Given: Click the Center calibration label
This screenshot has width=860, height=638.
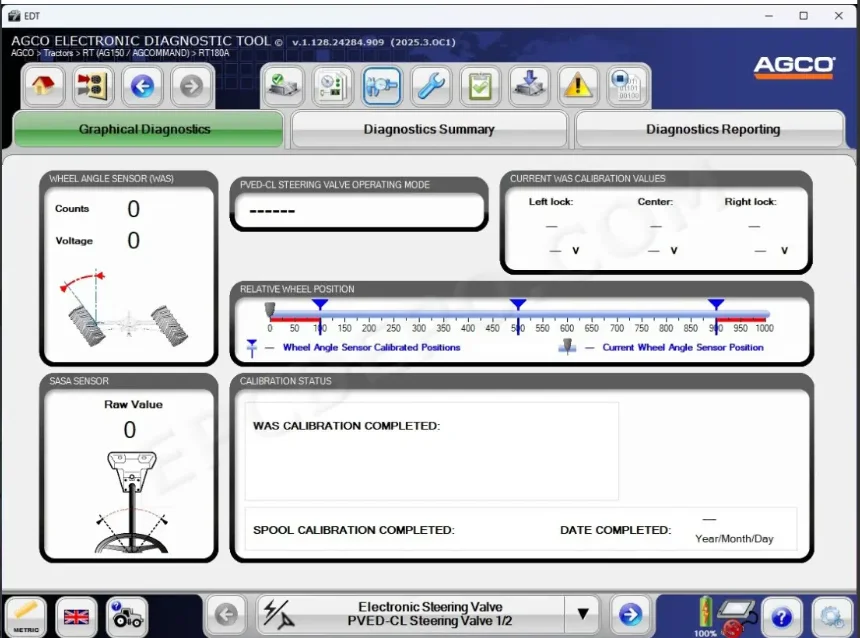Looking at the screenshot, I should (655, 202).
